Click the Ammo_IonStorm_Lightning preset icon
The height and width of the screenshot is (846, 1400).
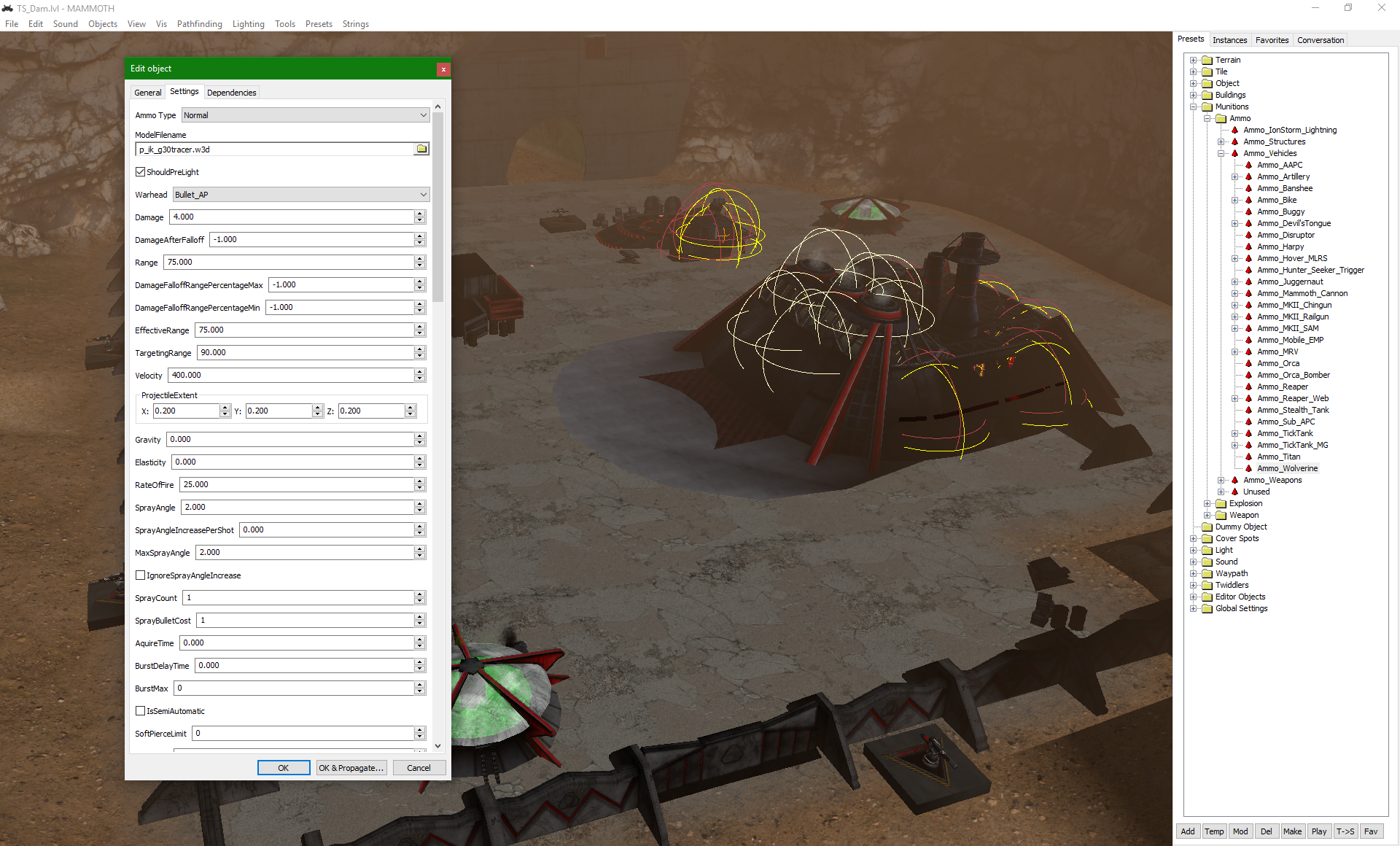pyautogui.click(x=1234, y=130)
